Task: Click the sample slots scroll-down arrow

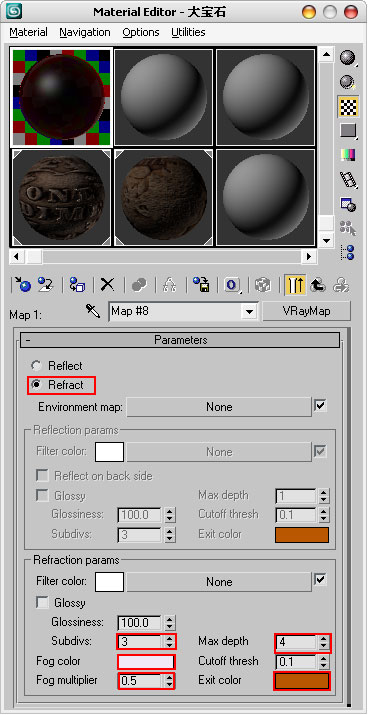Action: coord(326,240)
